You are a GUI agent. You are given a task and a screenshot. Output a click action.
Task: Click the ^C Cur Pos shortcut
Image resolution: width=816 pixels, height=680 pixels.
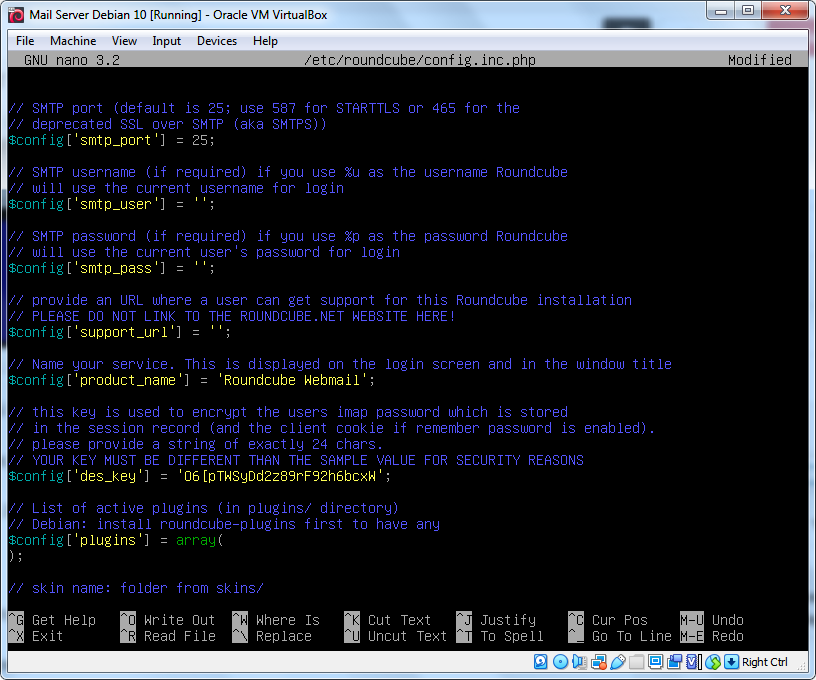(608, 620)
